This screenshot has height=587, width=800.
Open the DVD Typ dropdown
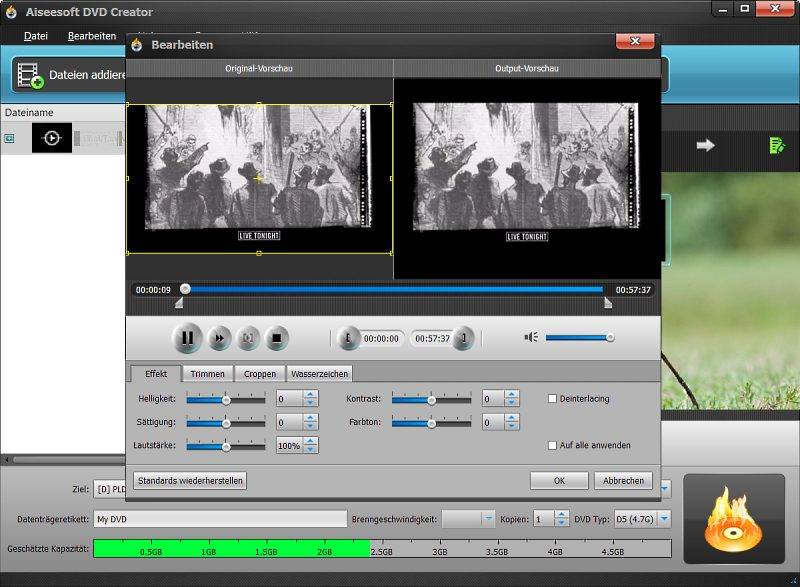tap(664, 519)
